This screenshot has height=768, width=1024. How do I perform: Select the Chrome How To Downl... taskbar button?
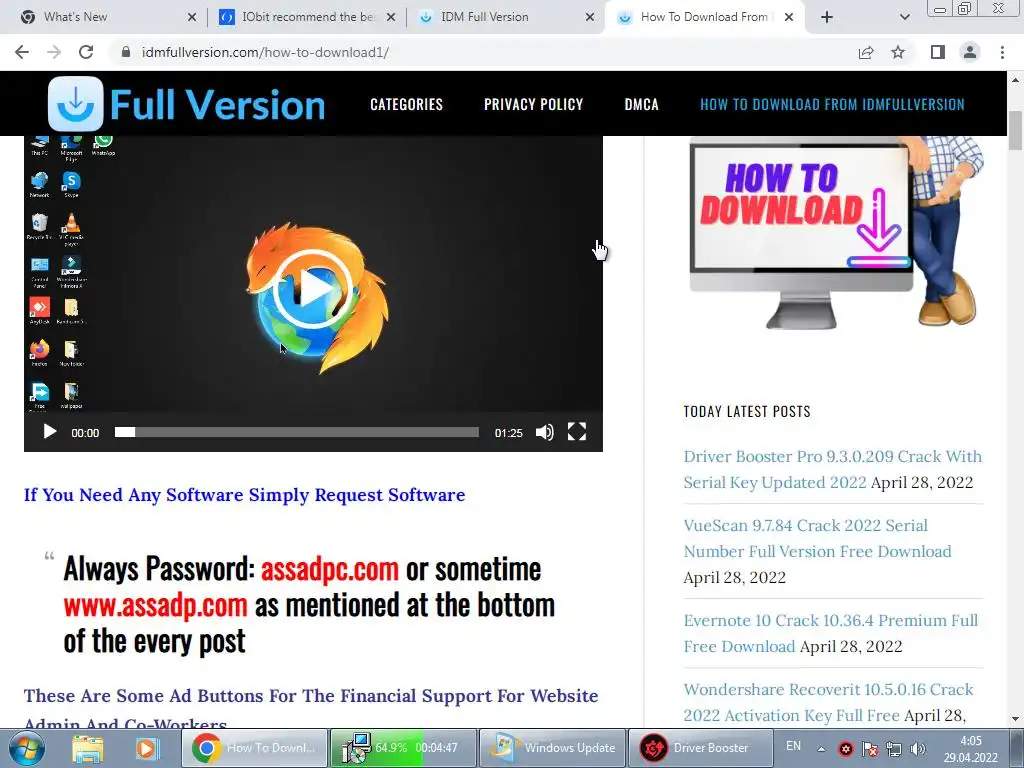[x=254, y=748]
